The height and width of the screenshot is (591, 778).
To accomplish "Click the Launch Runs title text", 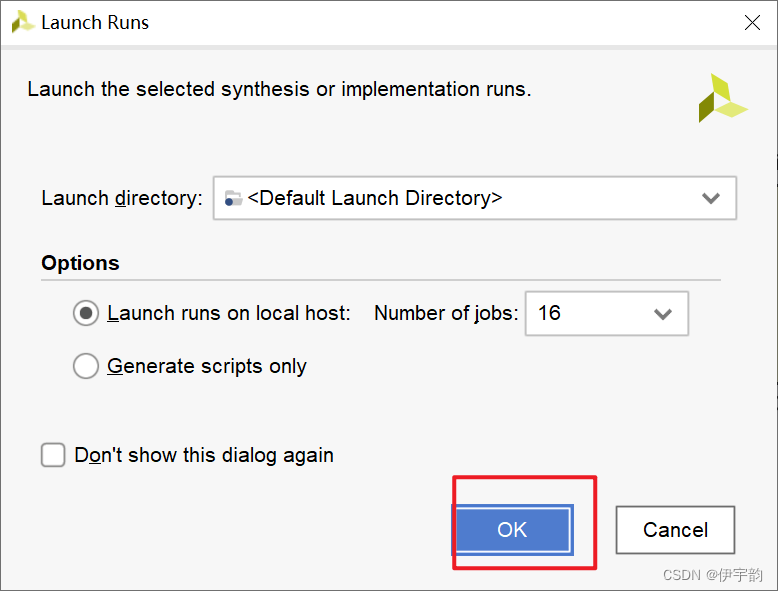I will tap(95, 23).
